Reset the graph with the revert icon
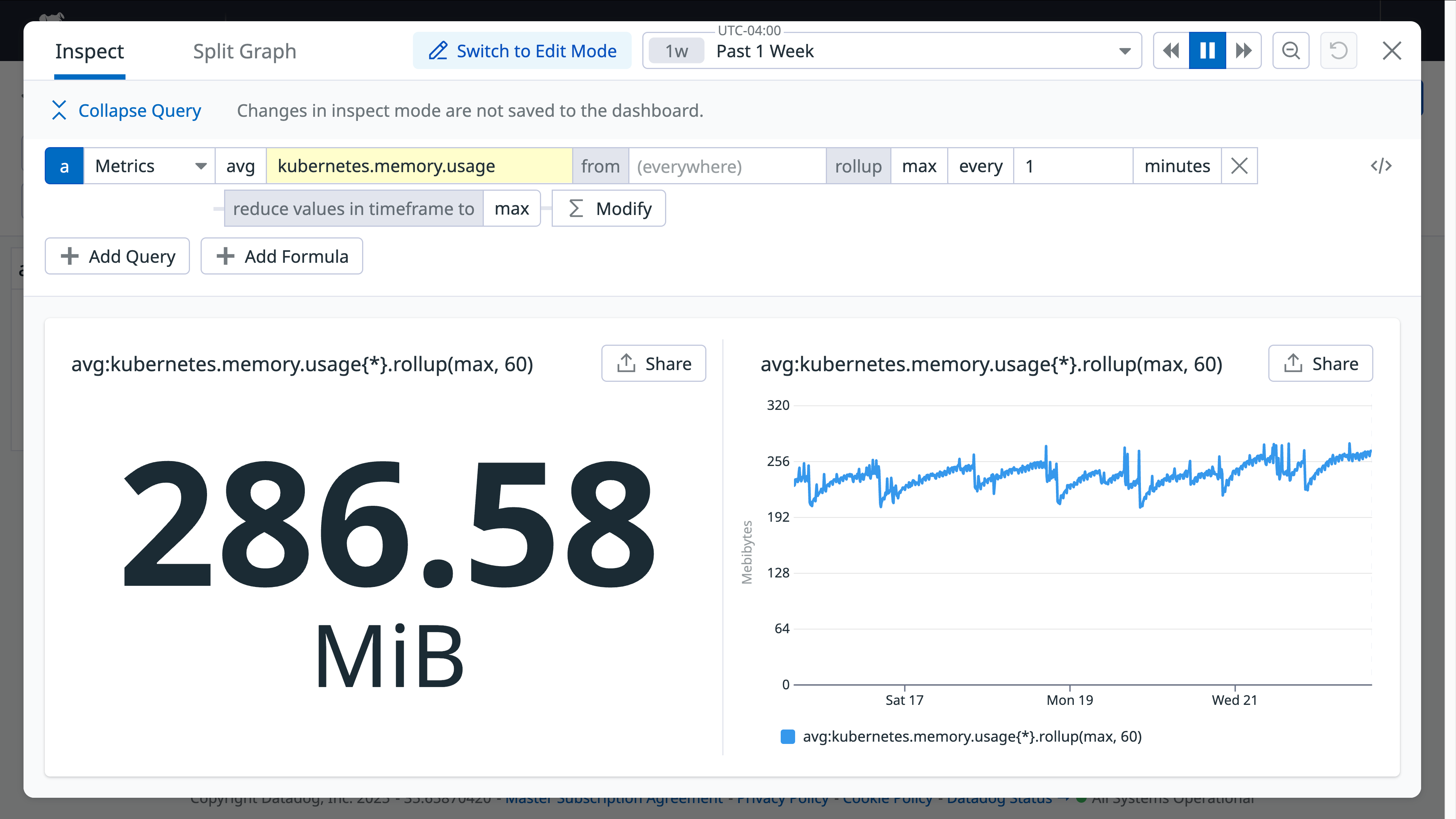 pyautogui.click(x=1338, y=50)
